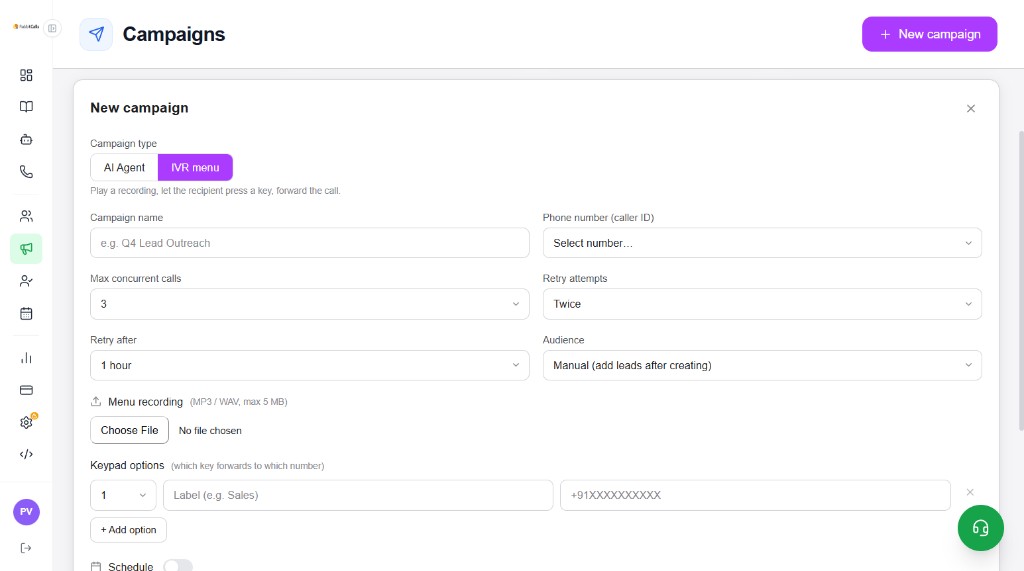The image size is (1024, 571).
Task: Open the keypad key number dropdown
Action: [123, 495]
